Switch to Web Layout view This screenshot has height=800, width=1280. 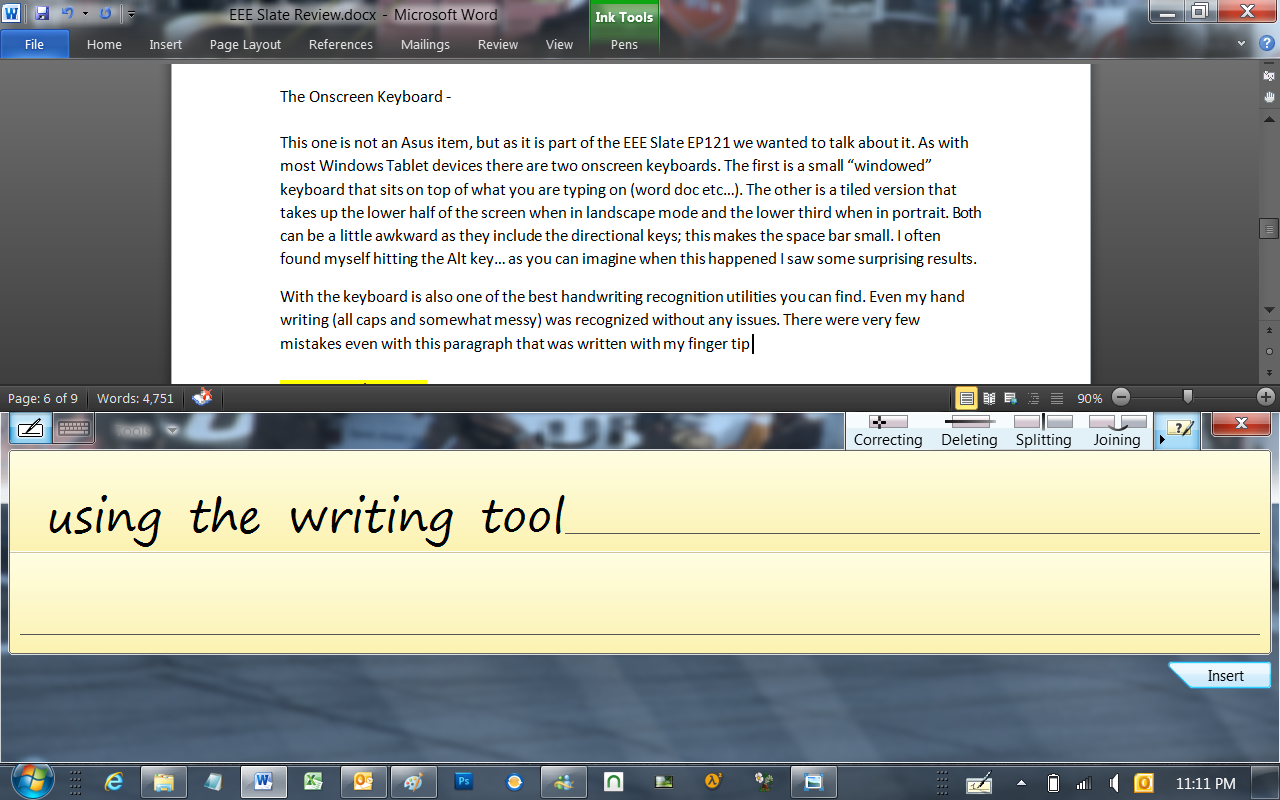pyautogui.click(x=1011, y=398)
